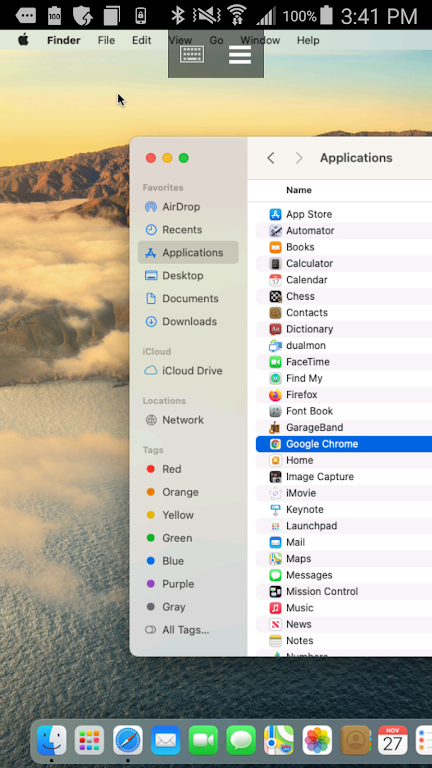Screen dimensions: 432x768
Task: Show the remote keyboard overlay icon
Action: (x=192, y=54)
